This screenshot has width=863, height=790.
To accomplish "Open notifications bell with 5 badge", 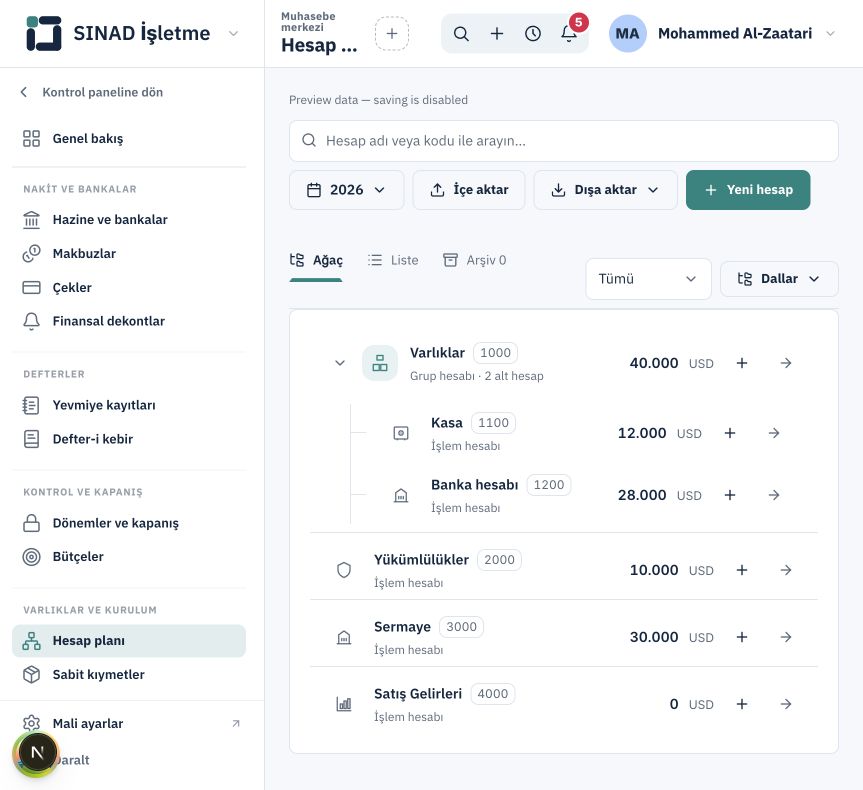I will click(569, 34).
